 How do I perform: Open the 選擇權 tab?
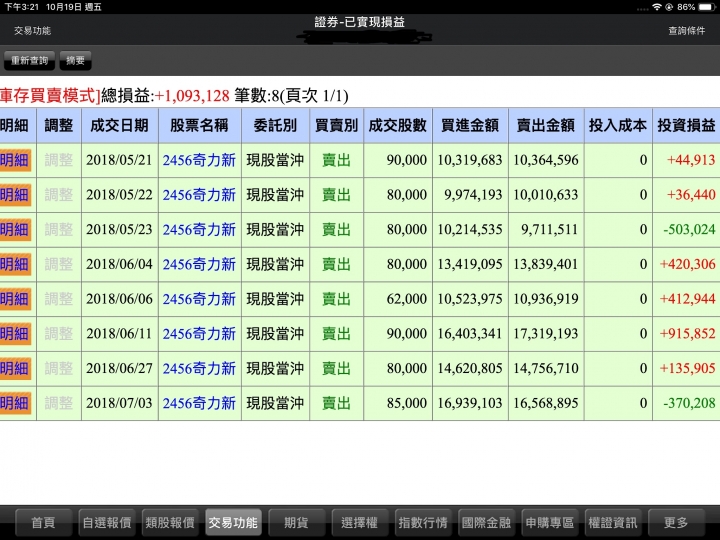coord(360,523)
